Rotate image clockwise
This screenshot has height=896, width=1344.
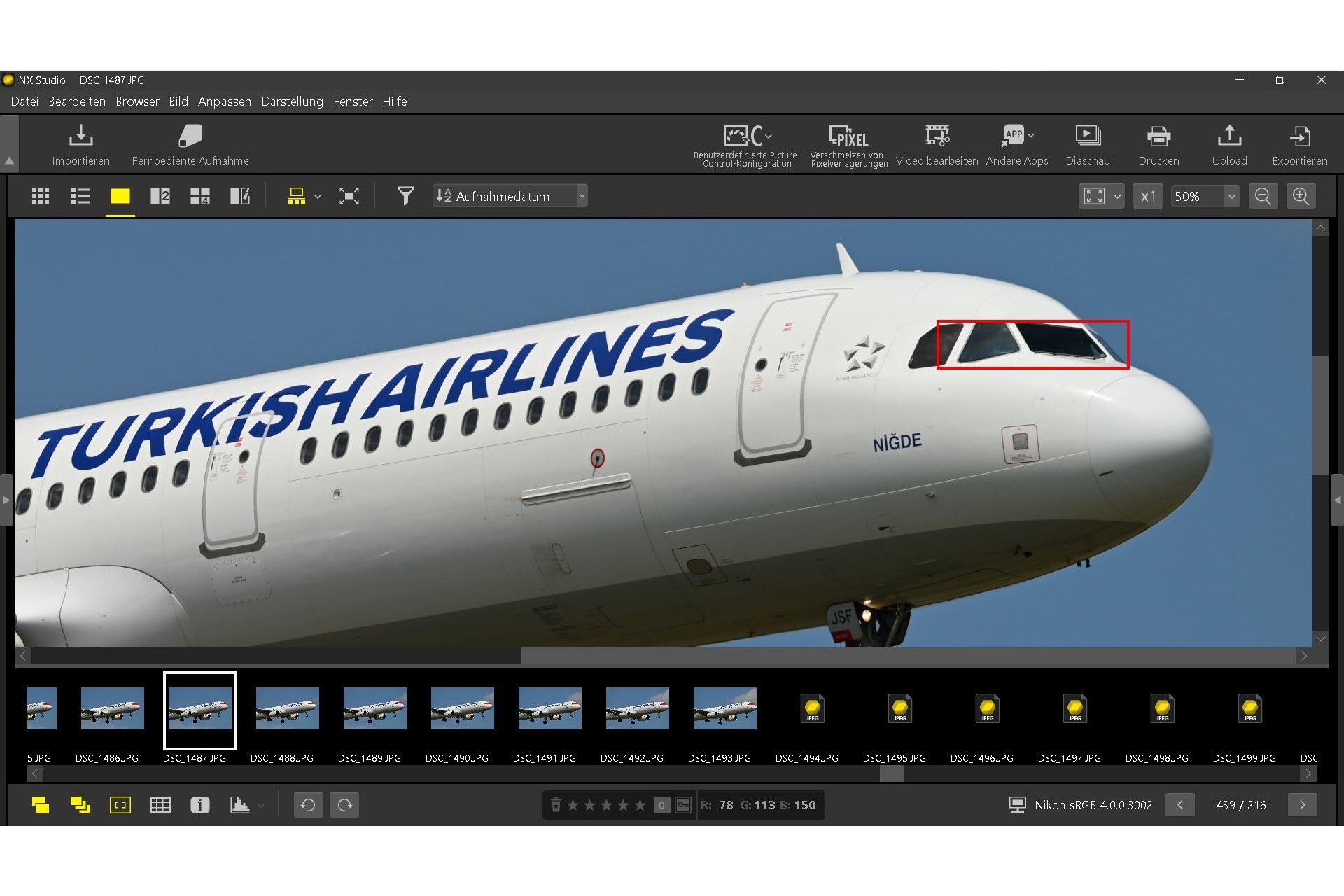pos(345,805)
